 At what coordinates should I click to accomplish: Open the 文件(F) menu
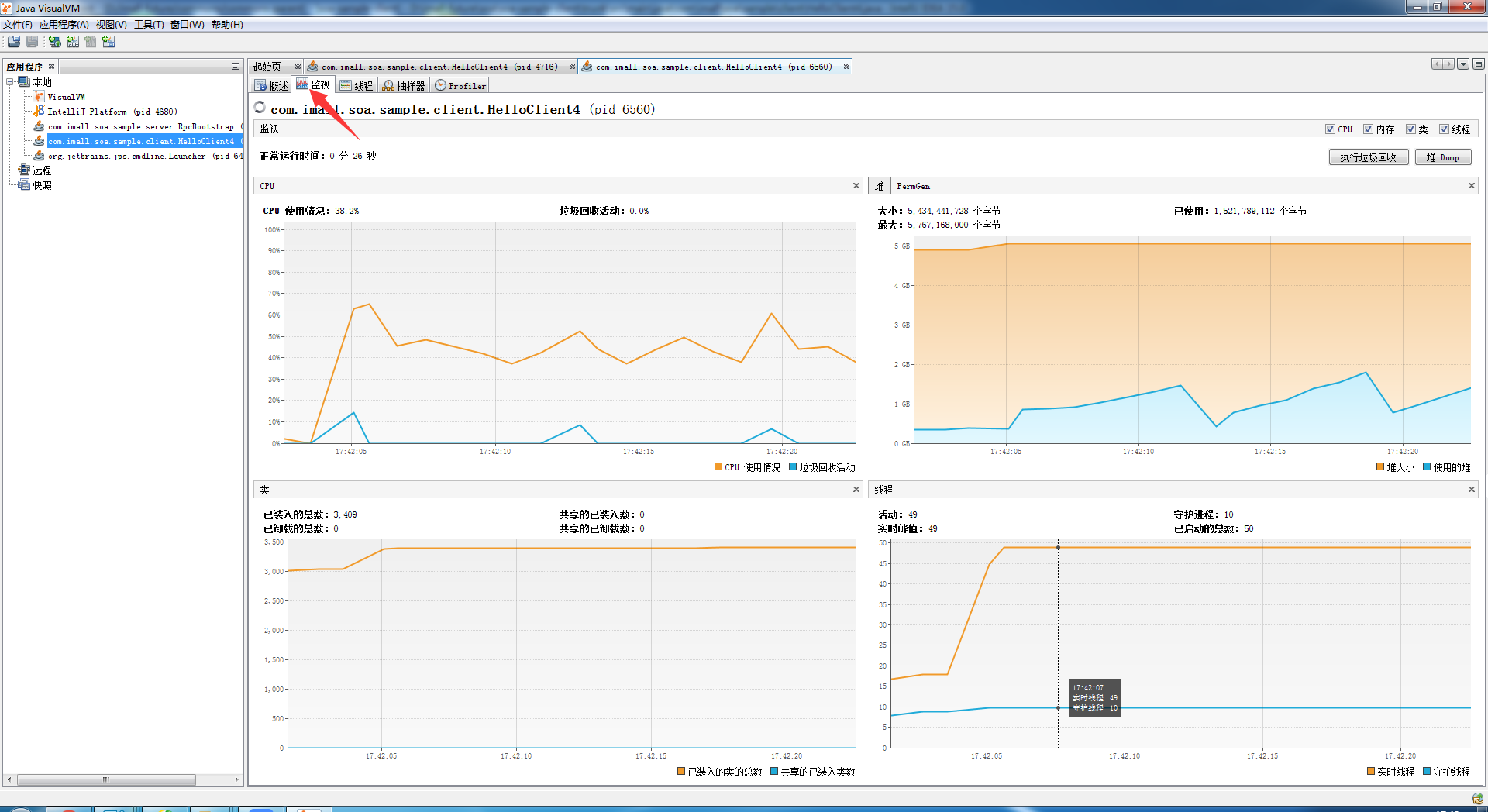[x=17, y=25]
